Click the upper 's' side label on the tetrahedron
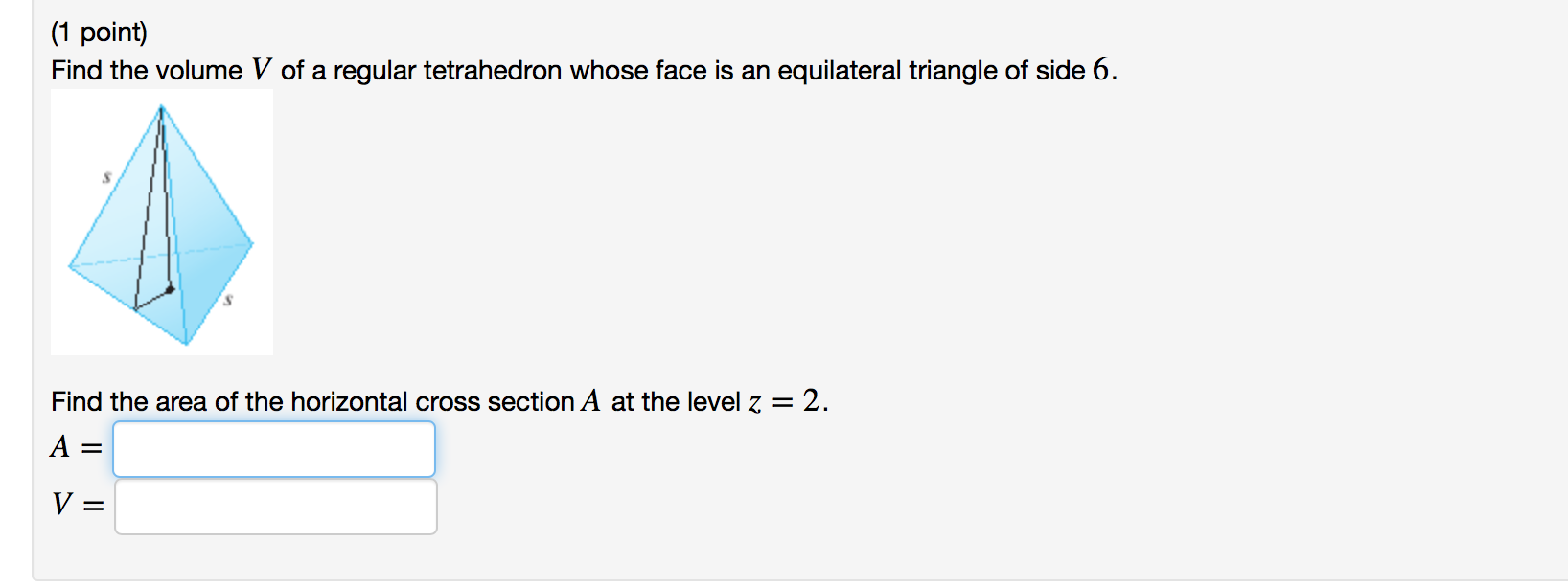The height and width of the screenshot is (588, 1568). (105, 177)
